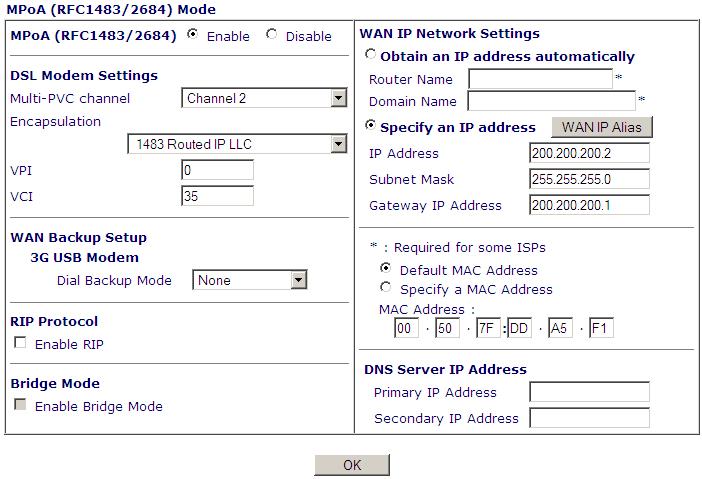
Task: Check the Enable RIP checkbox
Action: click(20, 344)
